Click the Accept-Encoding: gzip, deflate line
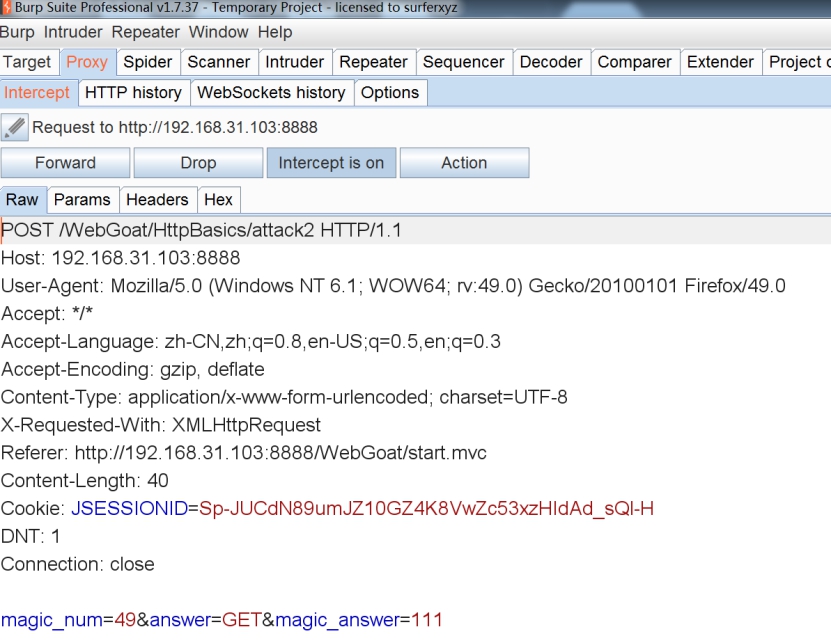The image size is (831, 644). coord(132,369)
